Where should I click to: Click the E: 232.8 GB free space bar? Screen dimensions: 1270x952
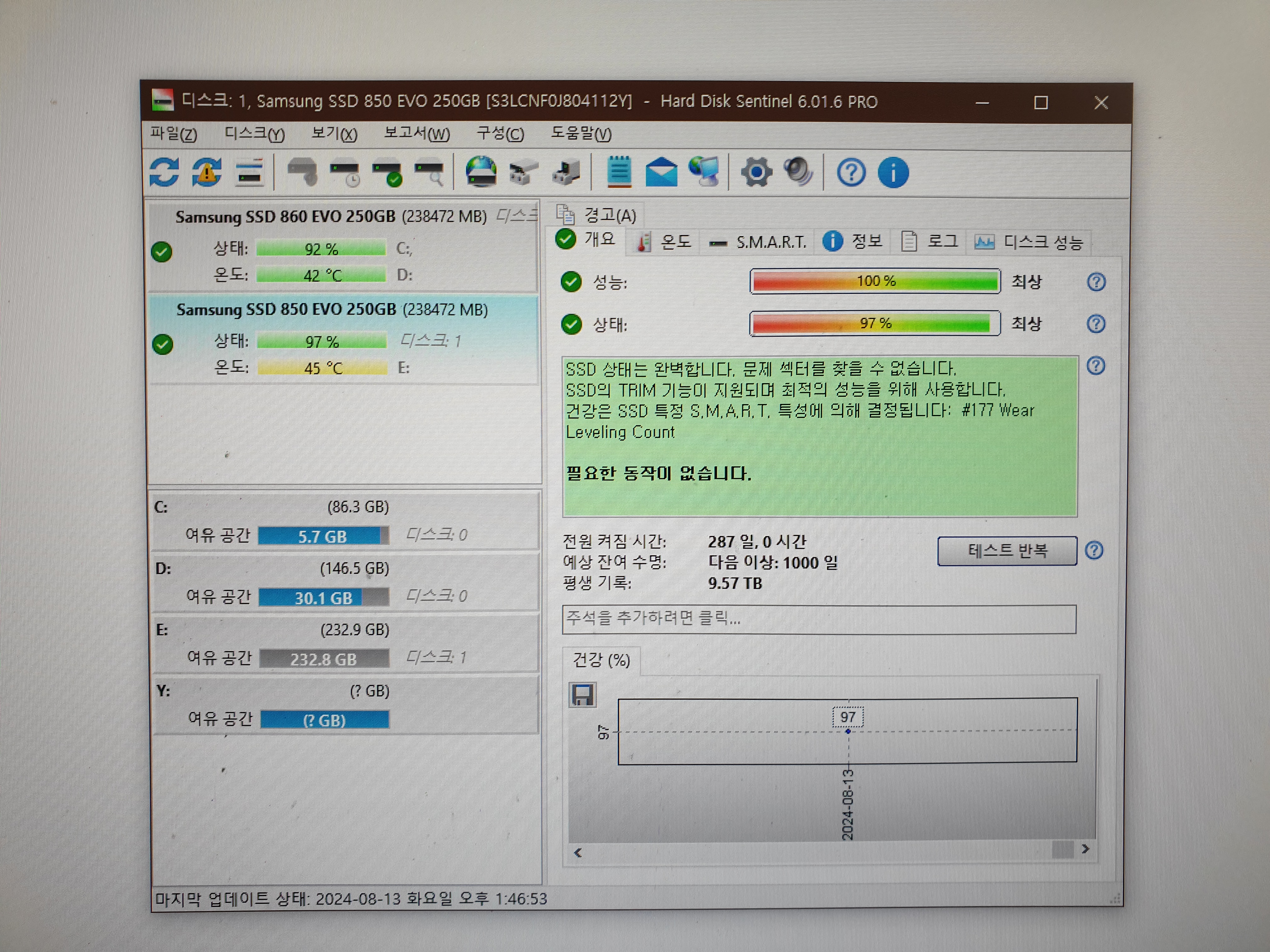(x=324, y=659)
